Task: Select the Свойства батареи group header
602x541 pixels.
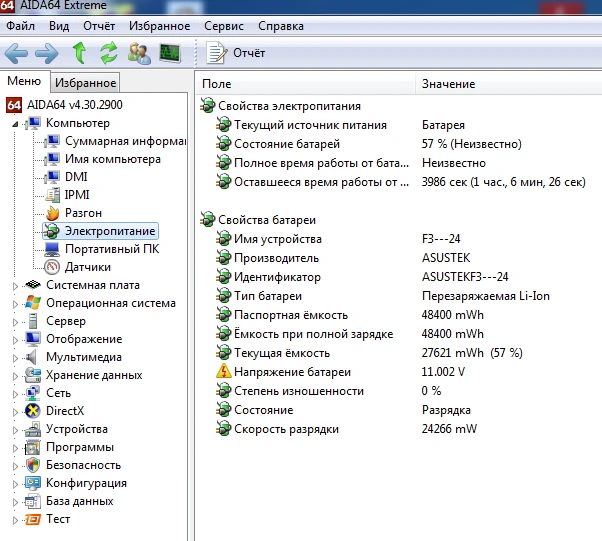Action: pyautogui.click(x=258, y=220)
